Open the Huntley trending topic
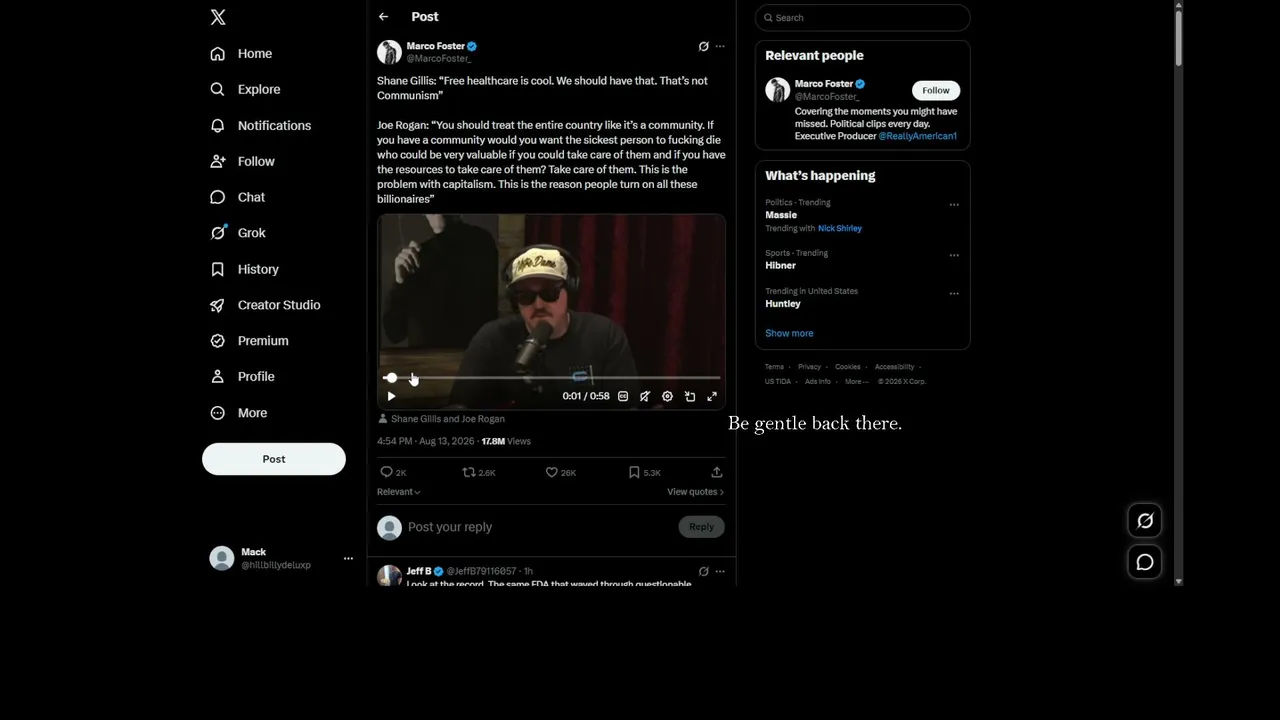Image resolution: width=1280 pixels, height=720 pixels. tap(783, 304)
